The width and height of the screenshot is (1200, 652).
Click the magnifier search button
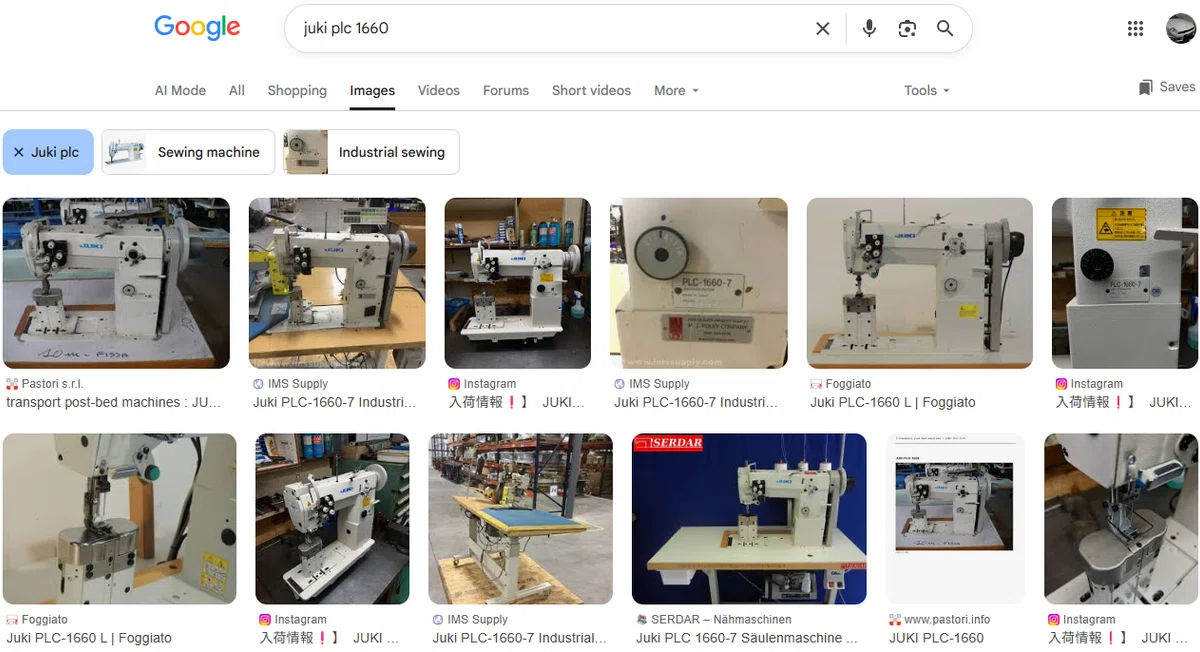pos(945,28)
